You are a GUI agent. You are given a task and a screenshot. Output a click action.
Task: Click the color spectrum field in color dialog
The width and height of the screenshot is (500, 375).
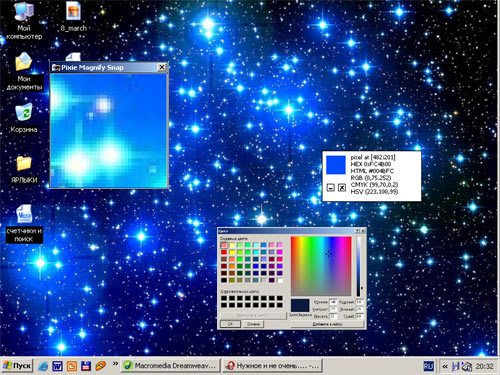click(x=321, y=266)
